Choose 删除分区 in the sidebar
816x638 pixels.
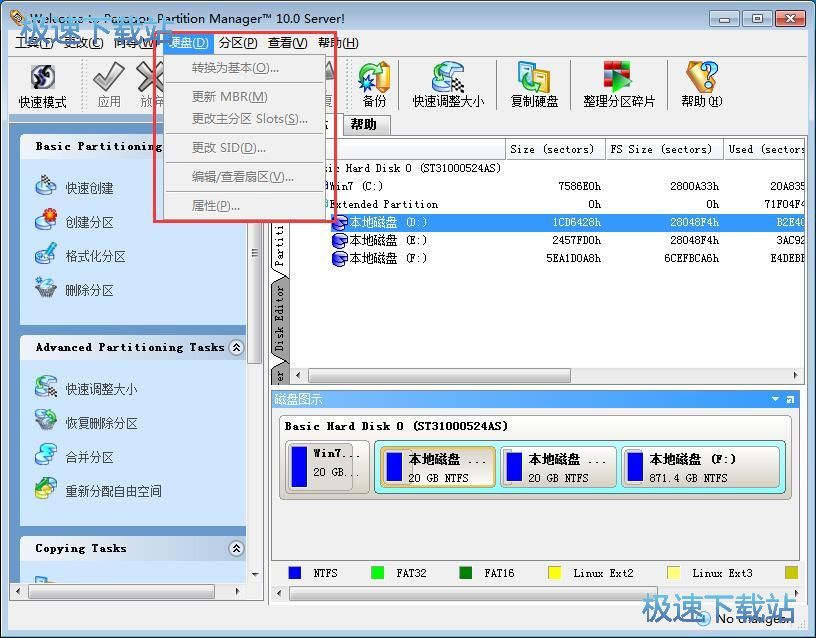pyautogui.click(x=89, y=290)
